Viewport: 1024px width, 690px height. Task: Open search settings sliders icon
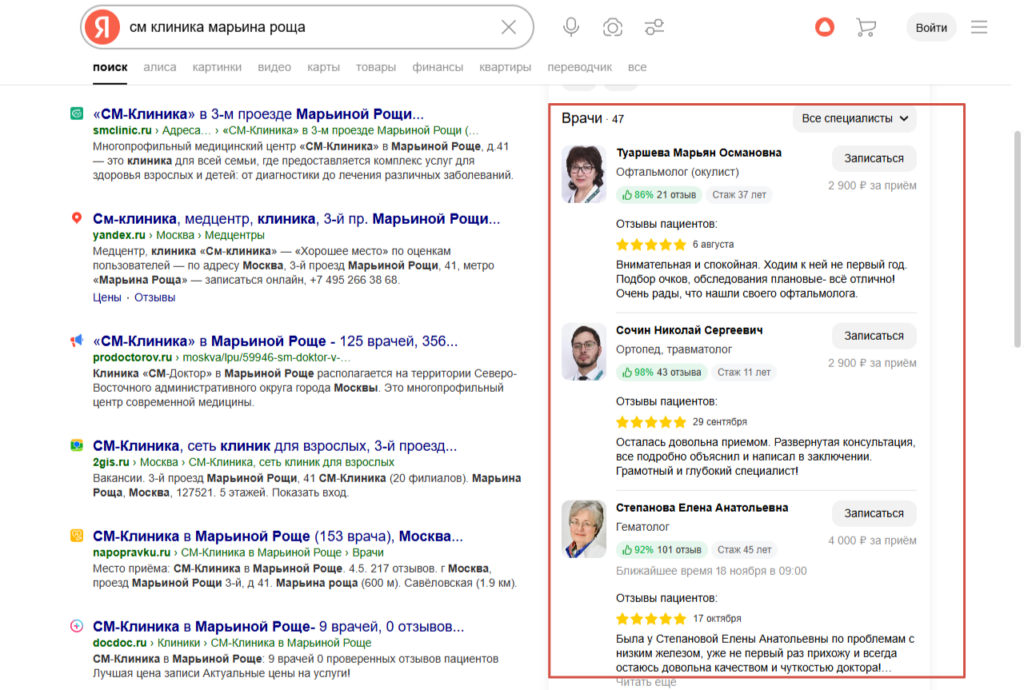point(654,27)
